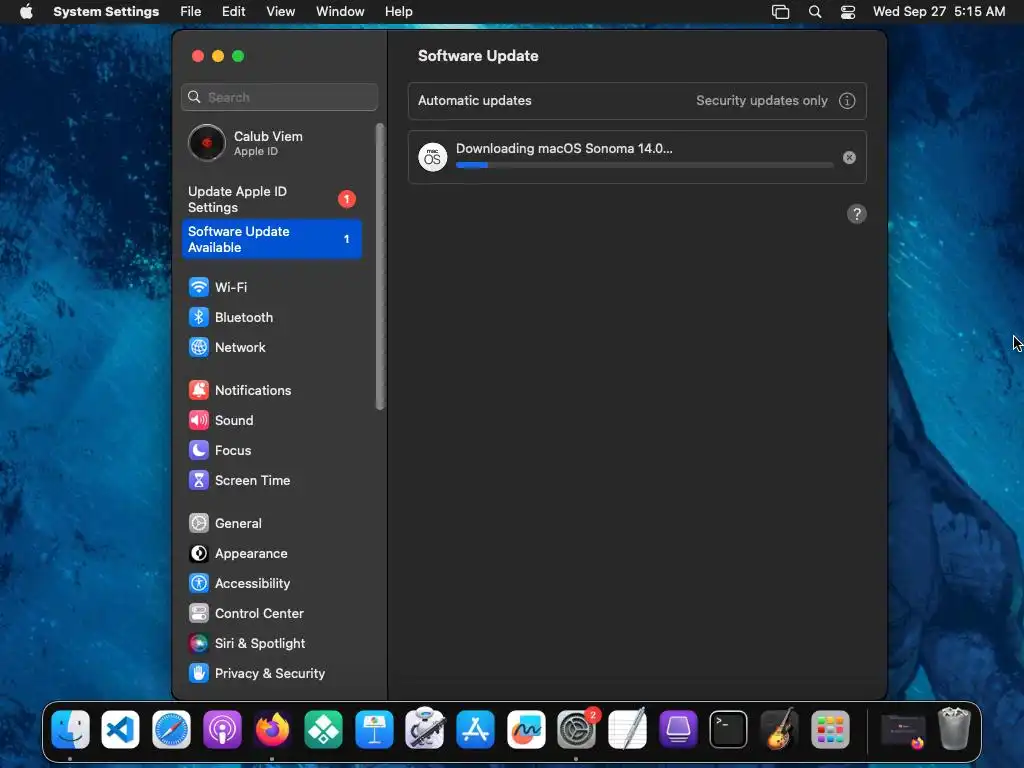Open Launchpad from the Dock
This screenshot has width=1024, height=768.
830,729
